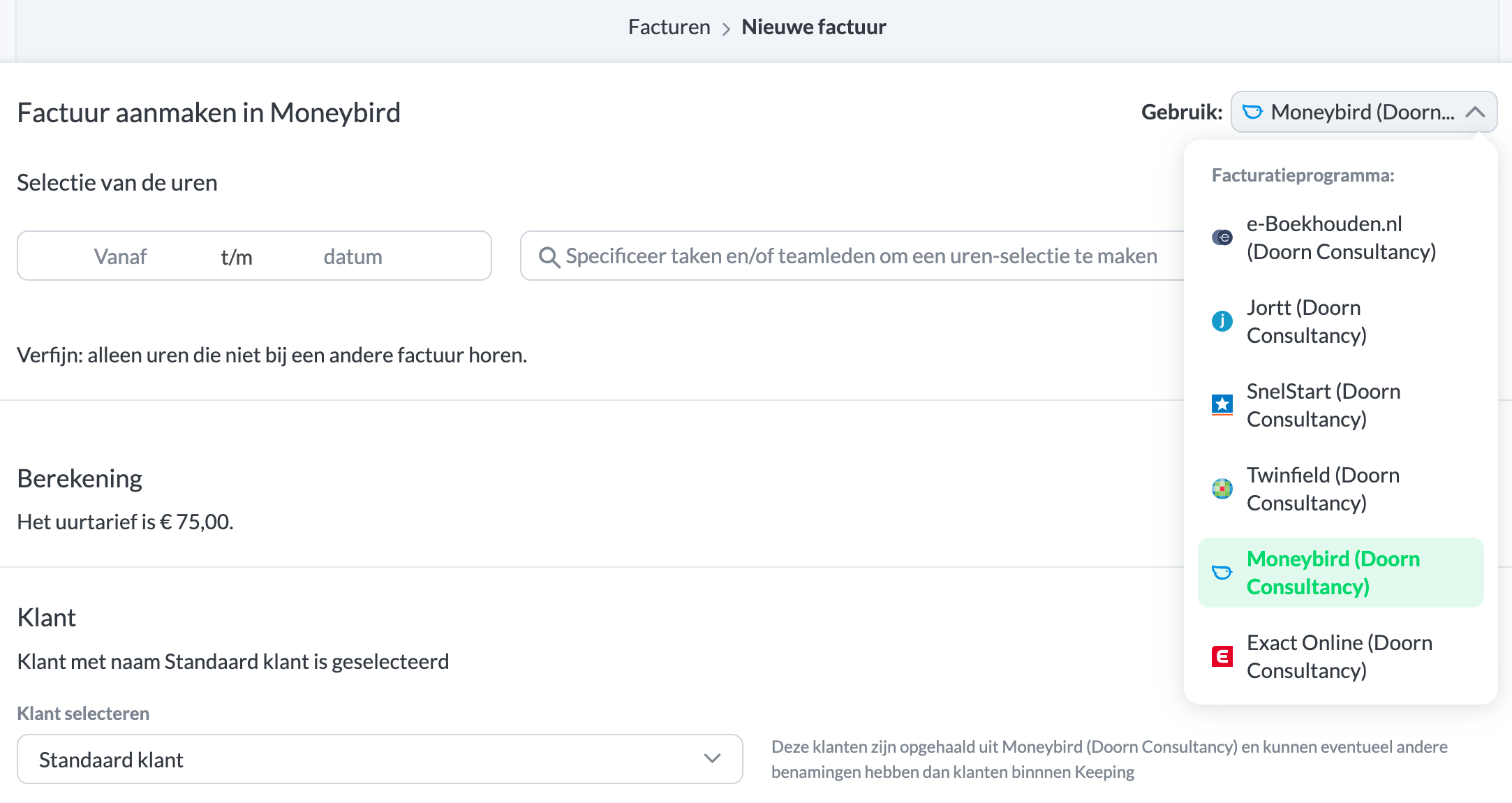Click 'Deze klanten zijn opgehaald' help text
Viewport: 1512px width, 803px height.
pos(1110,759)
